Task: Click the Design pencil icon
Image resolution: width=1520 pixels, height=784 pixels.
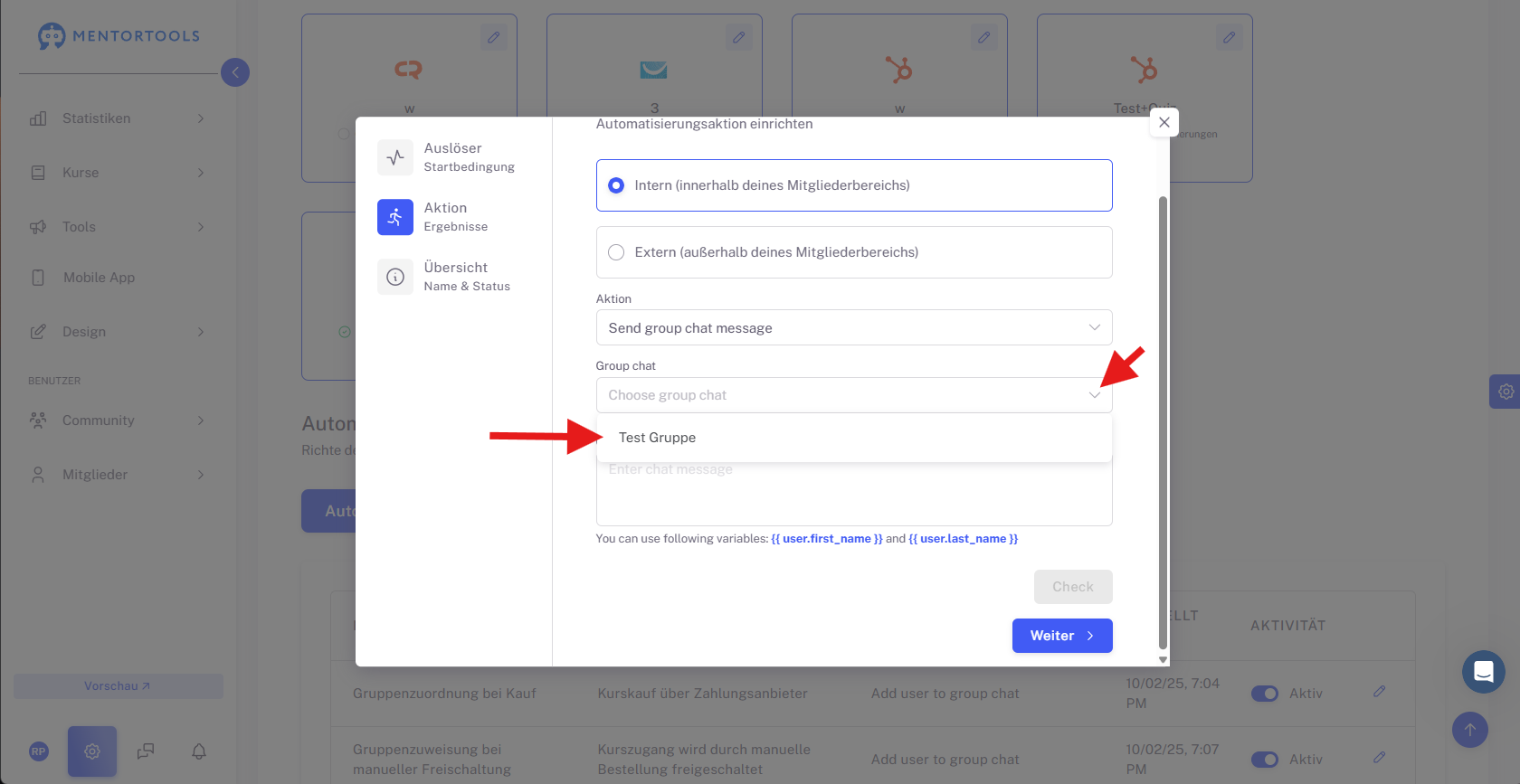Action: point(38,332)
